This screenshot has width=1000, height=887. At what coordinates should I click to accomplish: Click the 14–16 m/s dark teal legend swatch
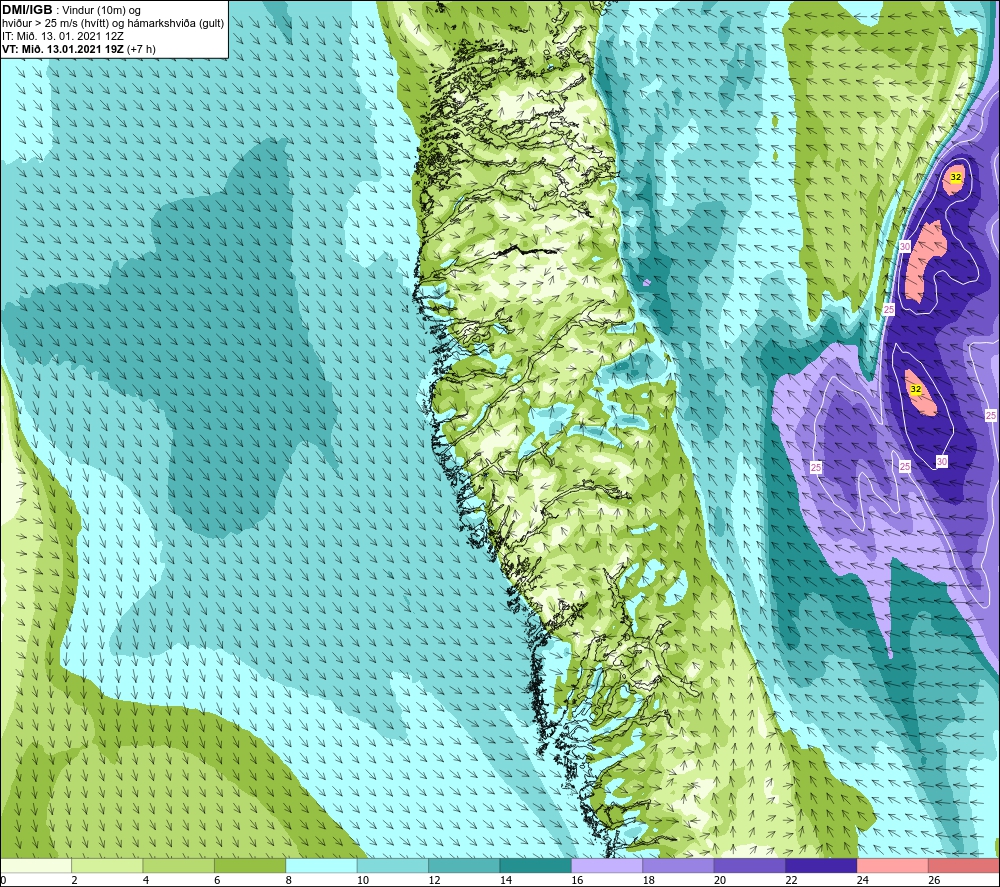pos(536,865)
